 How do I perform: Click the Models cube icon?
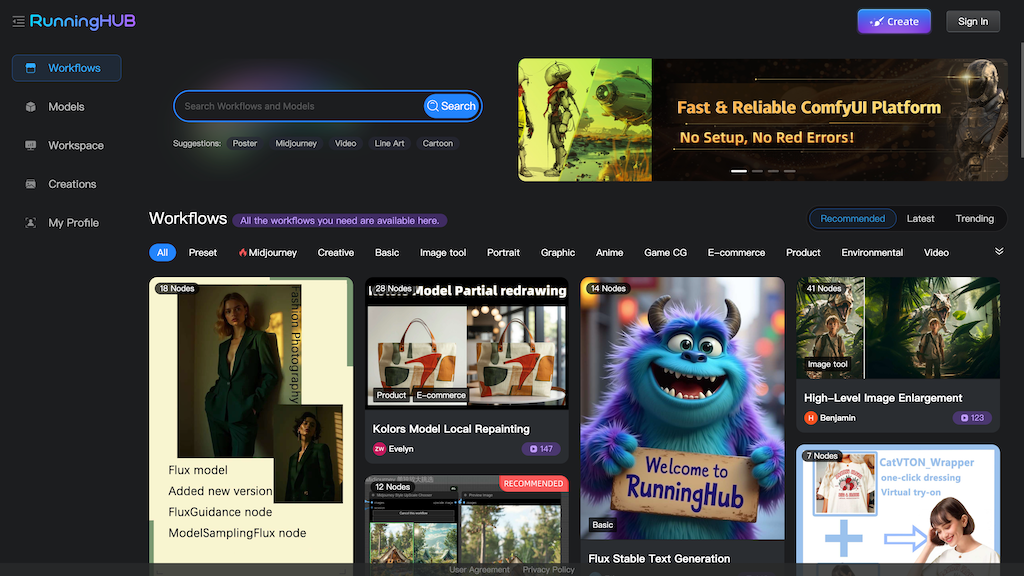tap(30, 107)
